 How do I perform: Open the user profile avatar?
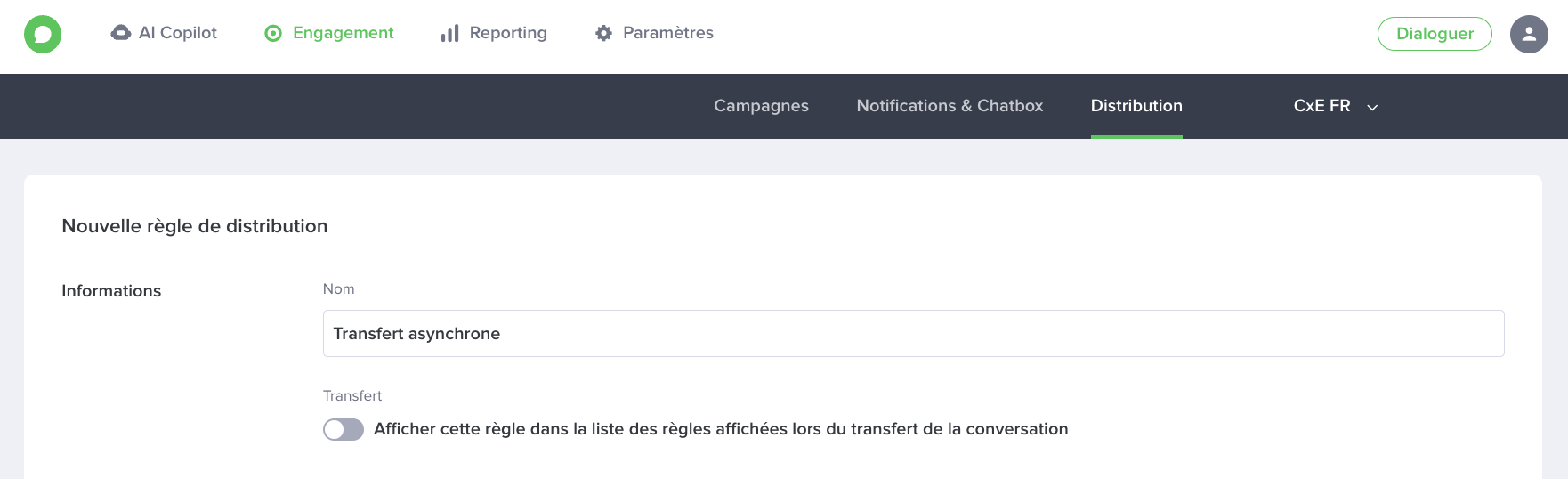[1529, 35]
